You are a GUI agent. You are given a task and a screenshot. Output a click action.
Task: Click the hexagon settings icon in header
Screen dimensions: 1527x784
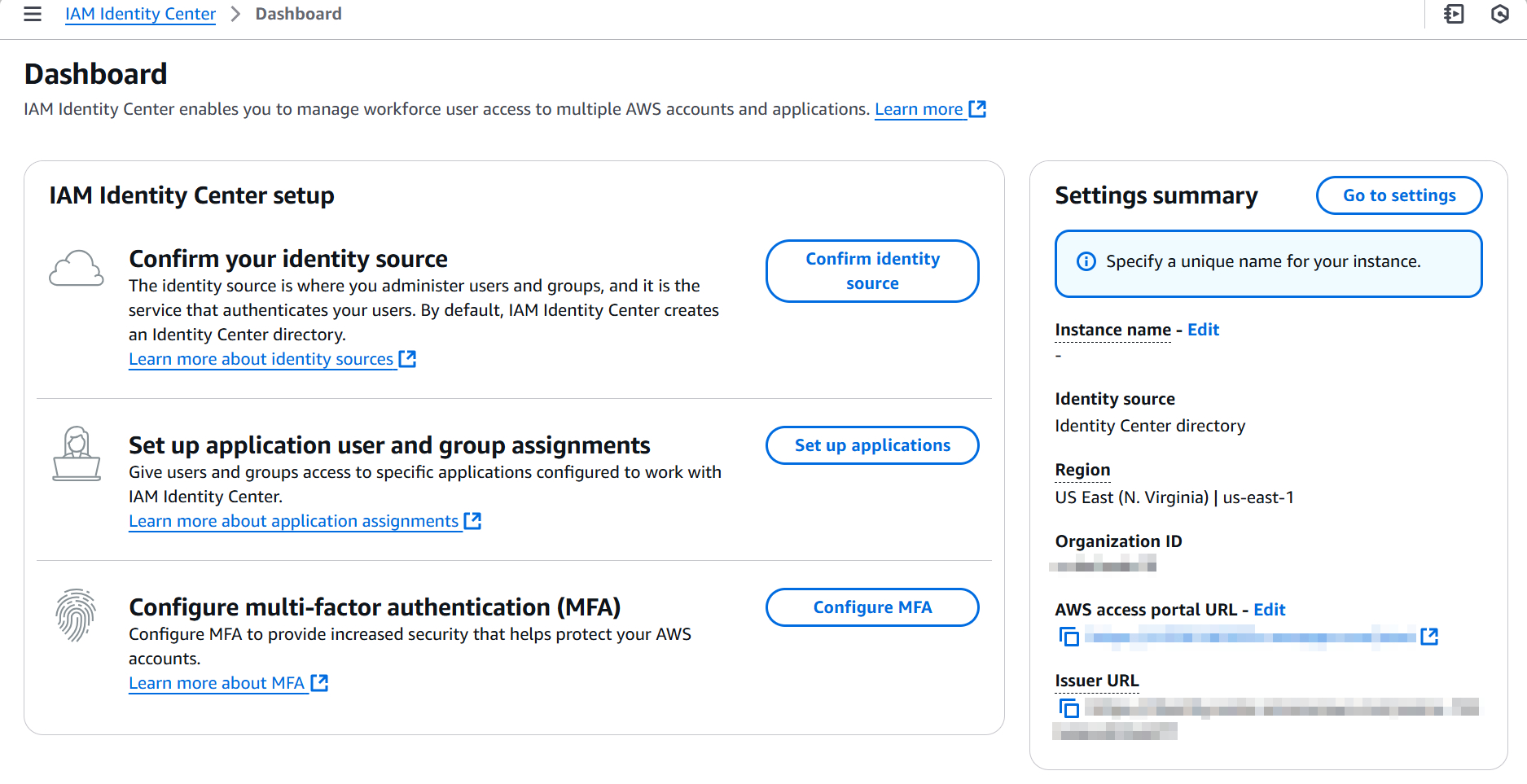click(x=1500, y=14)
